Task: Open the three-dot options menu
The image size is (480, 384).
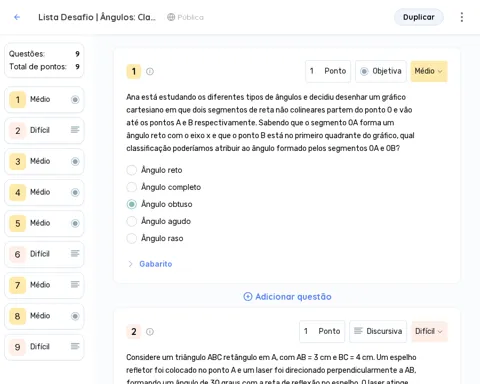Action: [x=462, y=17]
